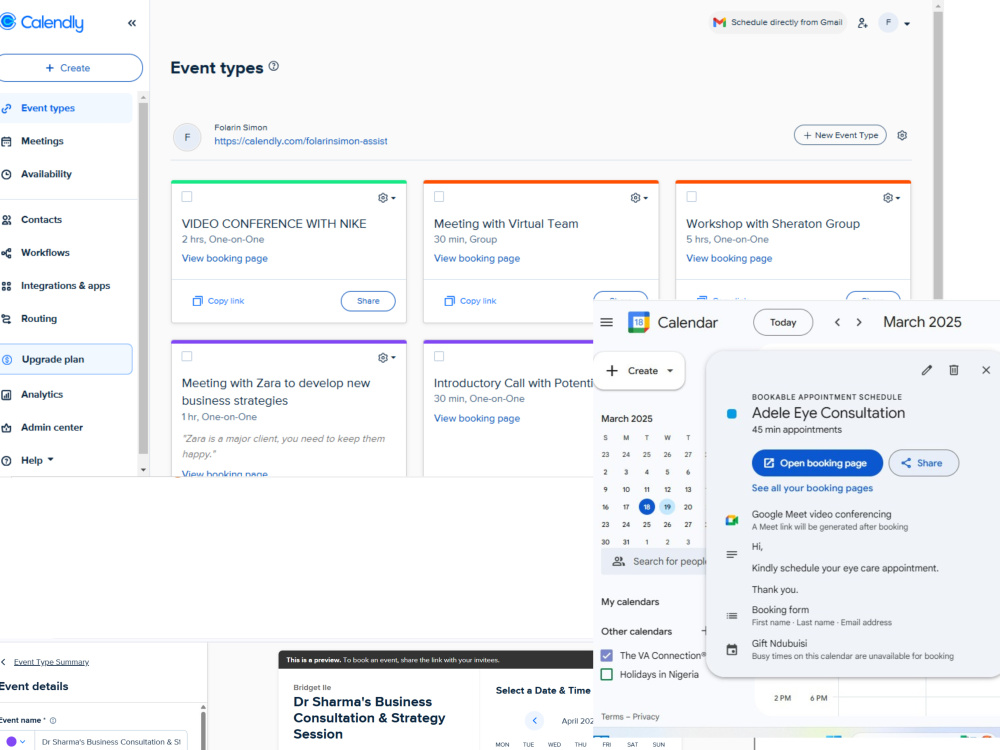Screen dimensions: 1000x750
Task: Collapse the Calendly sidebar with double chevron
Action: (131, 23)
